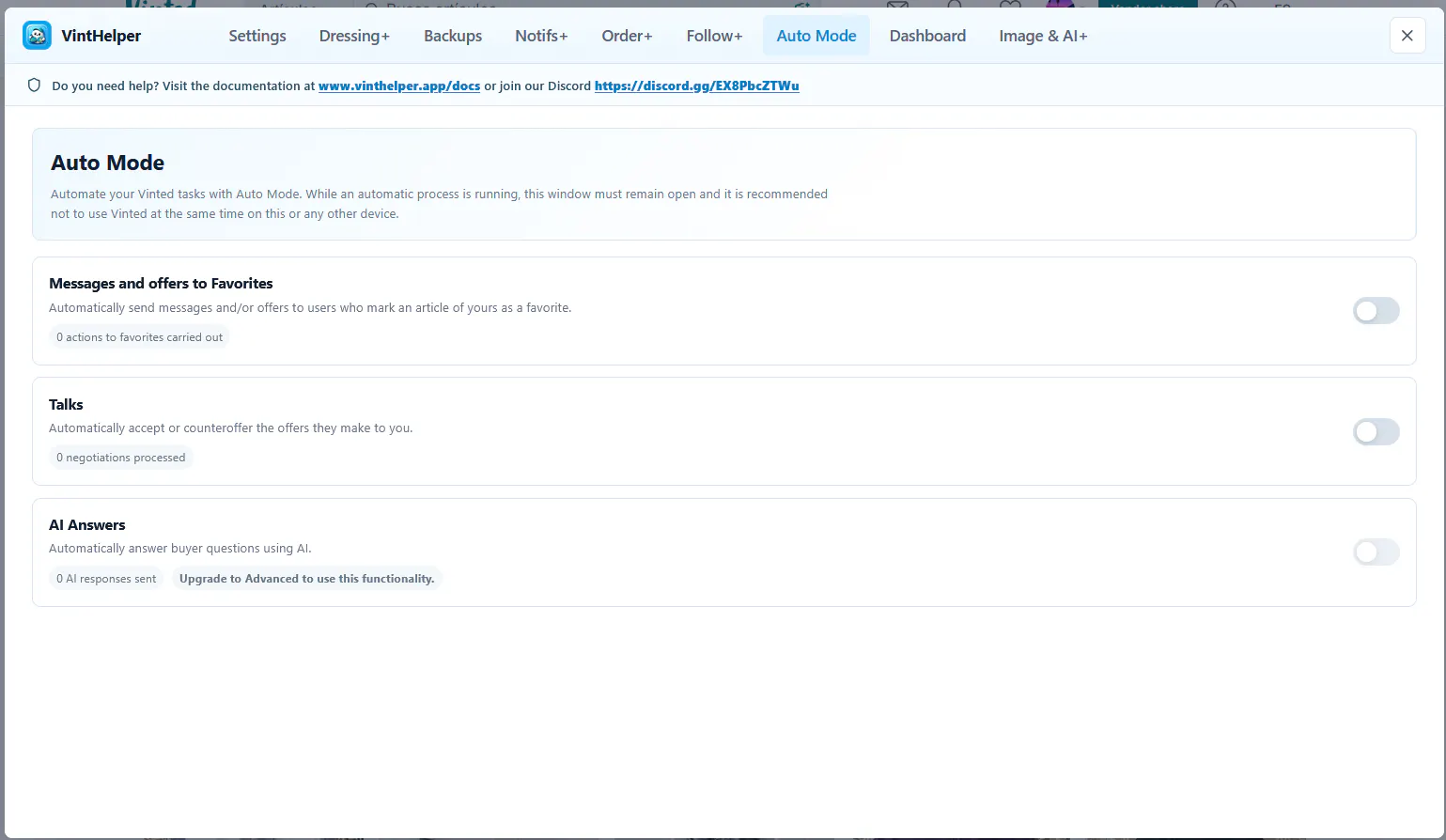Click the "Automatically send messages and/or offers" description

click(310, 308)
